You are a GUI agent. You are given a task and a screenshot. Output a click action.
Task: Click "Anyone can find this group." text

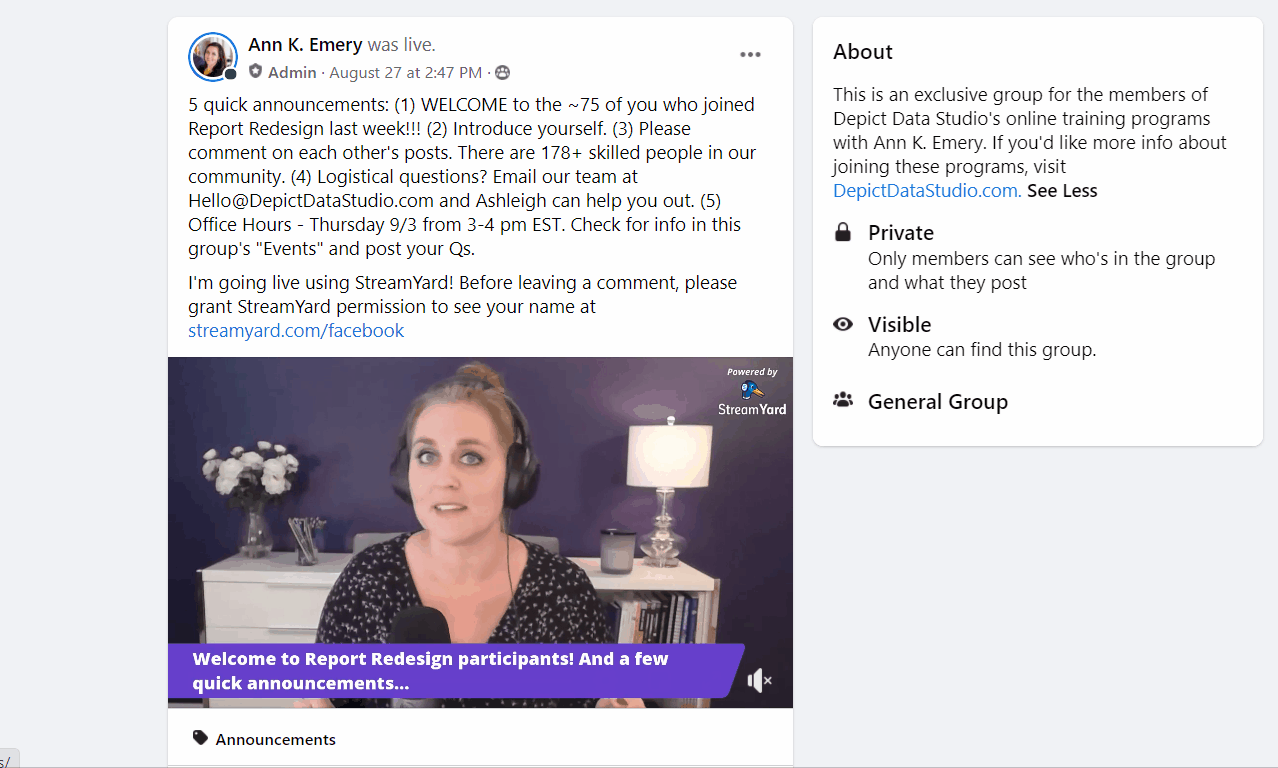tap(982, 350)
